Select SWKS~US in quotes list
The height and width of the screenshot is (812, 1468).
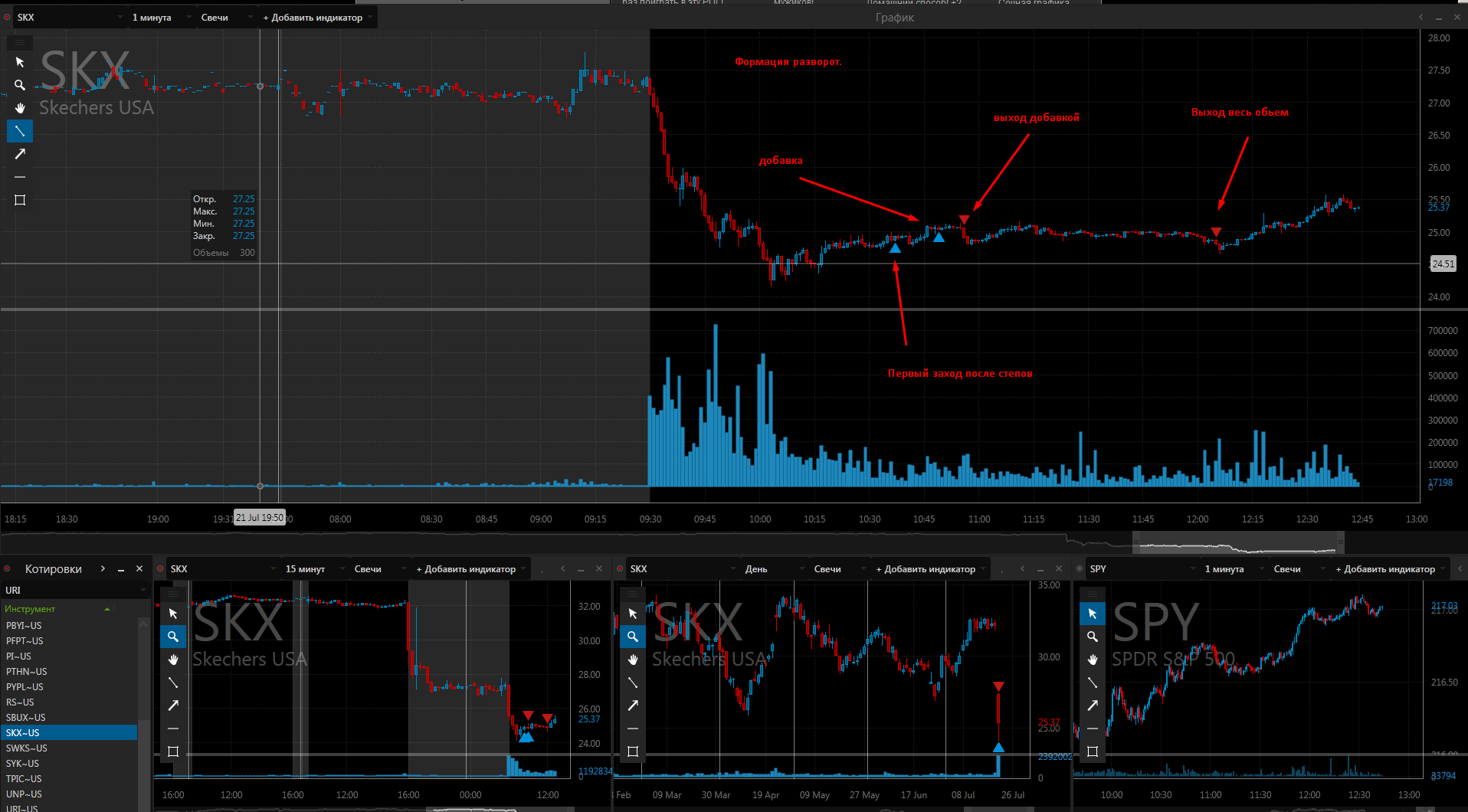coord(69,748)
